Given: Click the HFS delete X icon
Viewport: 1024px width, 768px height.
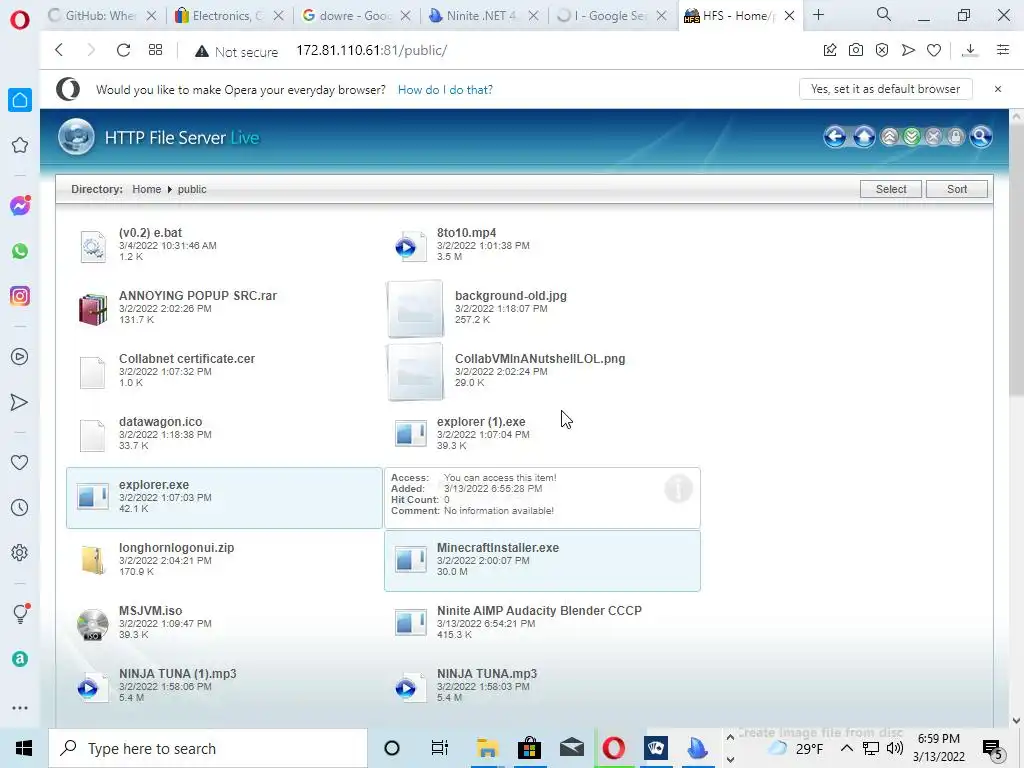Looking at the screenshot, I should click(934, 137).
